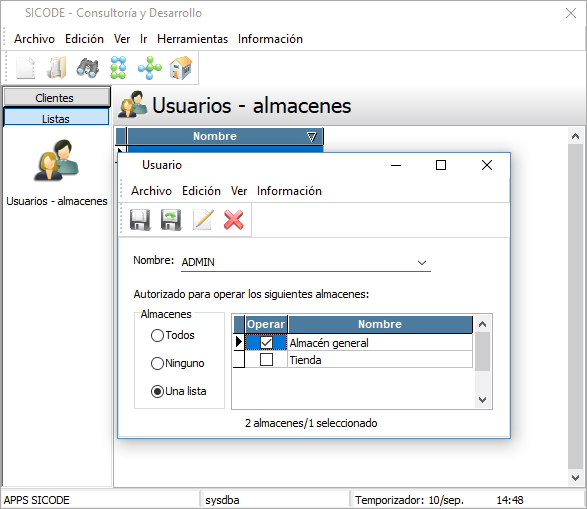Click the red X delete icon
Viewport: 587px width, 509px height.
point(234,220)
